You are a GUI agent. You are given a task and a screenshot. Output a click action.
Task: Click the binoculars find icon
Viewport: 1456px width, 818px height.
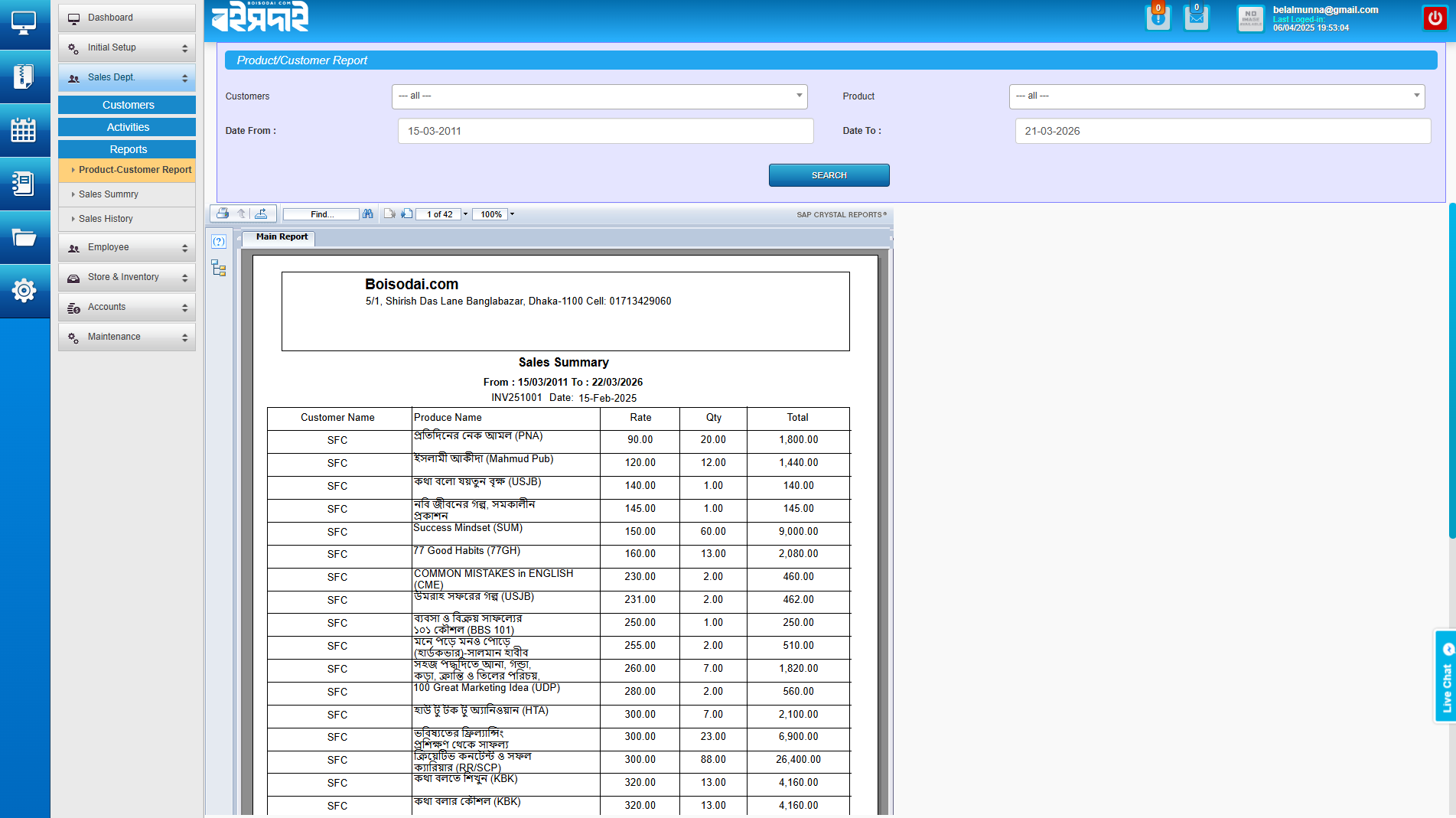(368, 214)
